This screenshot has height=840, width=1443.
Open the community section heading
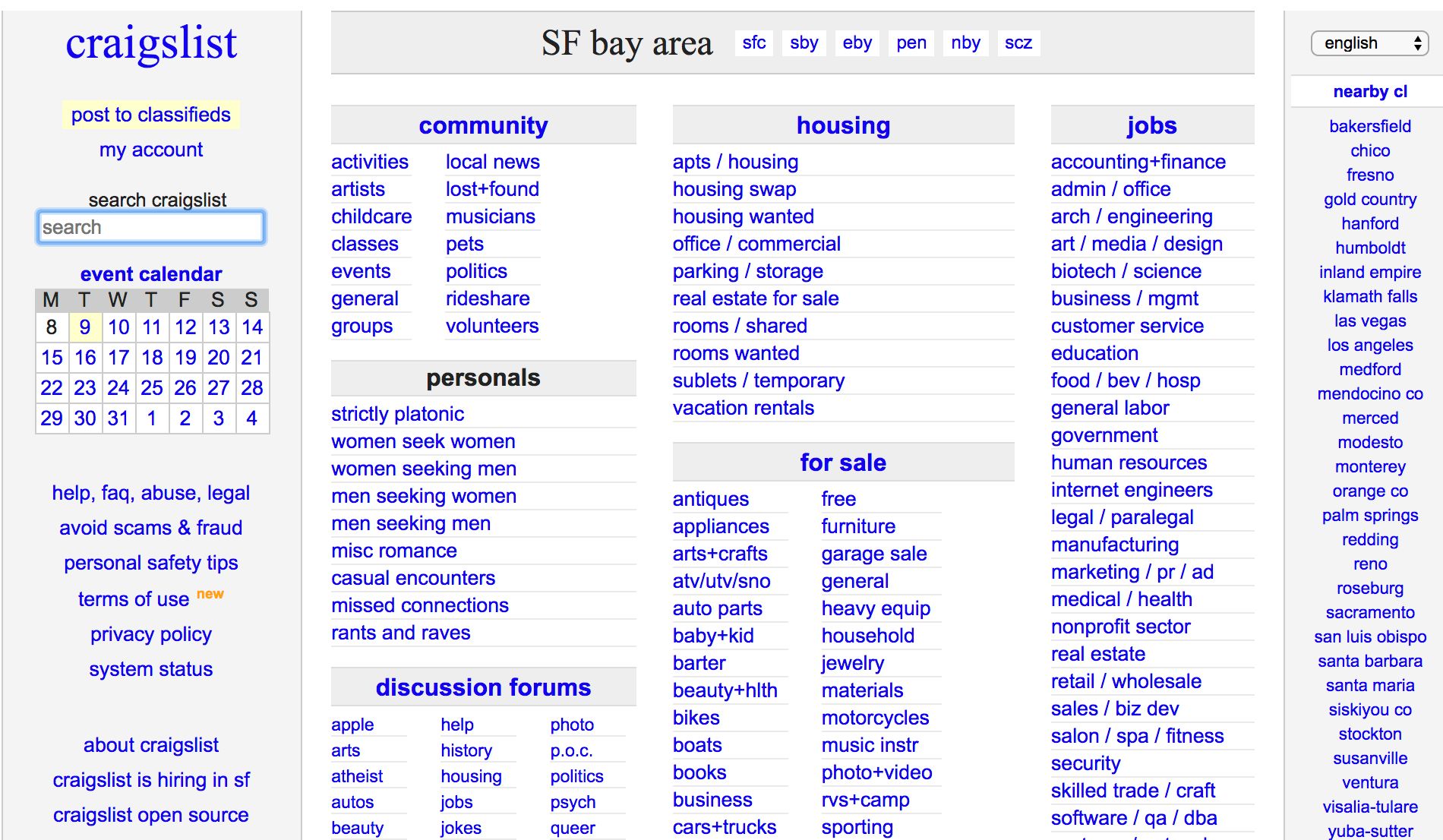[483, 125]
